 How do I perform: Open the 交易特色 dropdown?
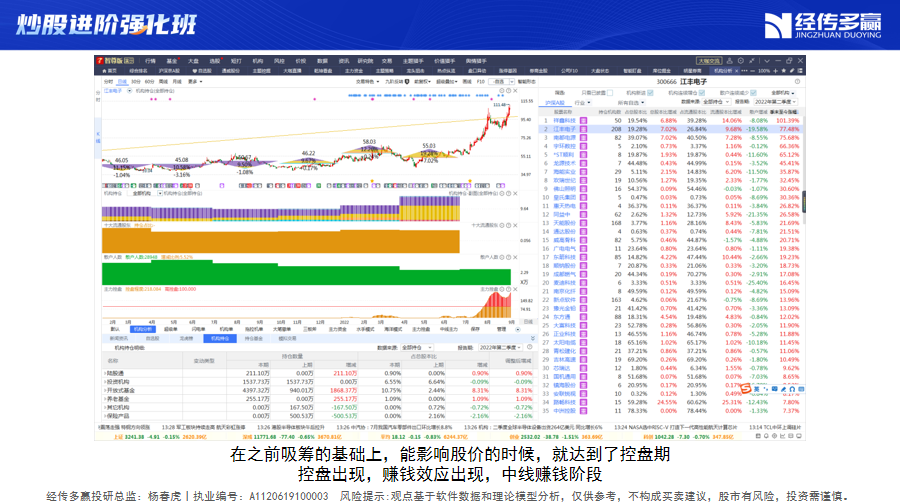click(367, 82)
